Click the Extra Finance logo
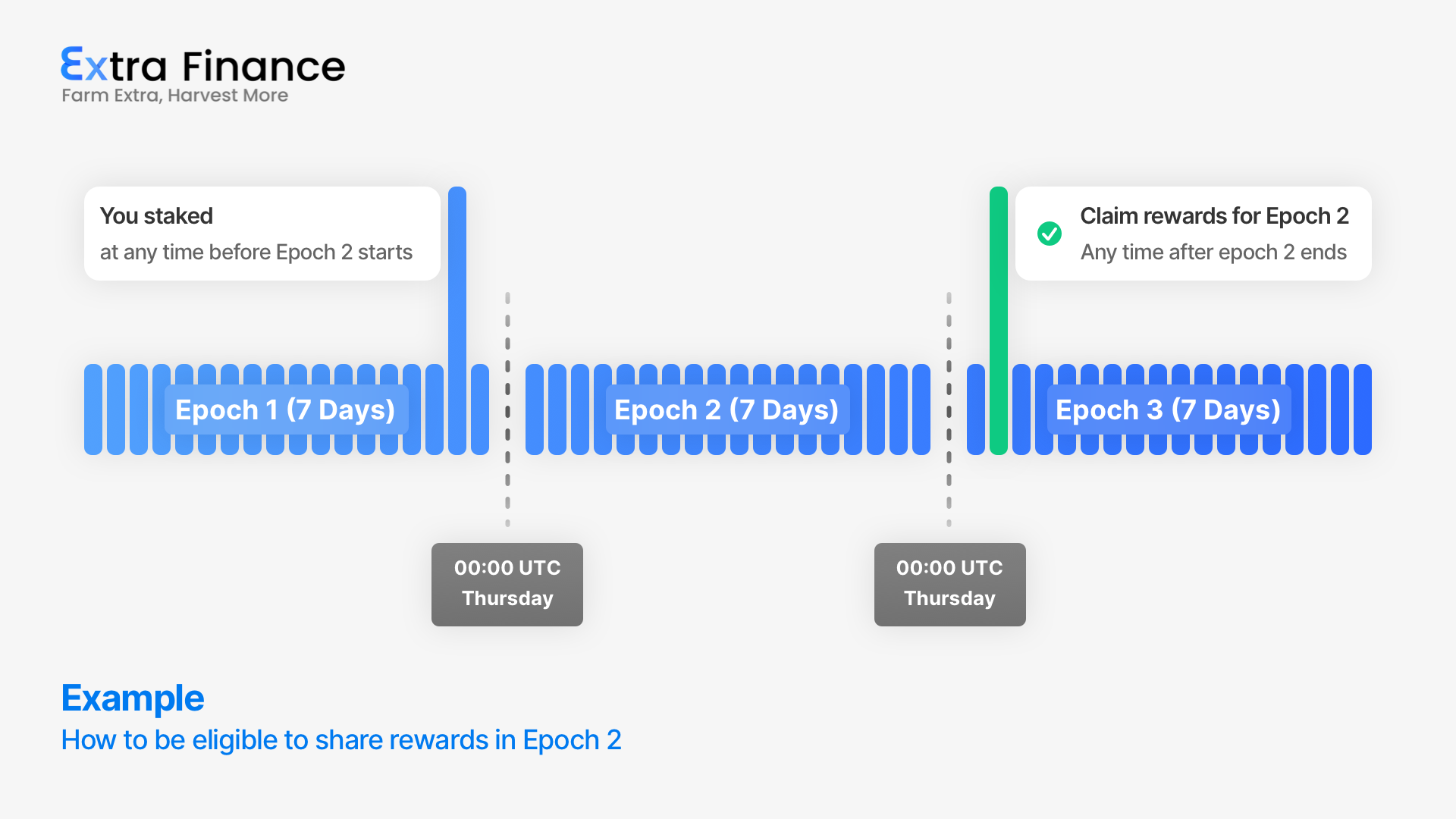 (202, 66)
